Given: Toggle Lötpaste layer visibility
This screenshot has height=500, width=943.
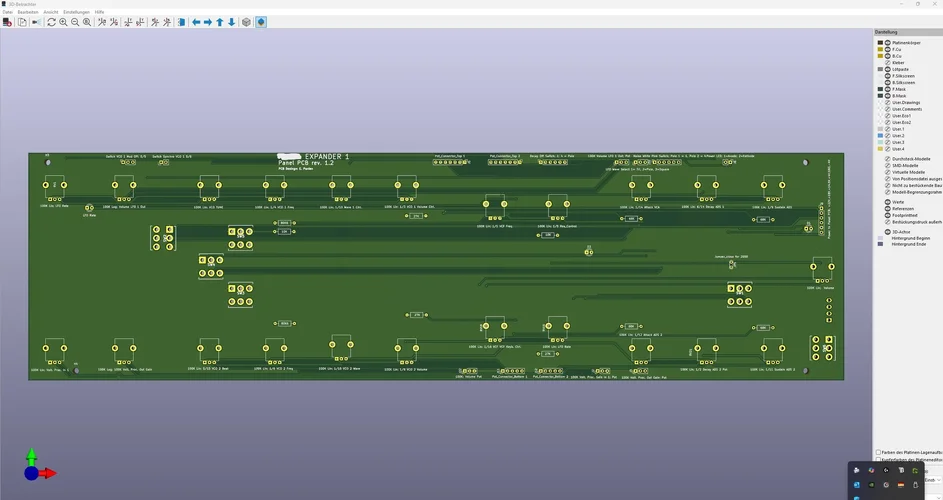Looking at the screenshot, I should pos(888,69).
